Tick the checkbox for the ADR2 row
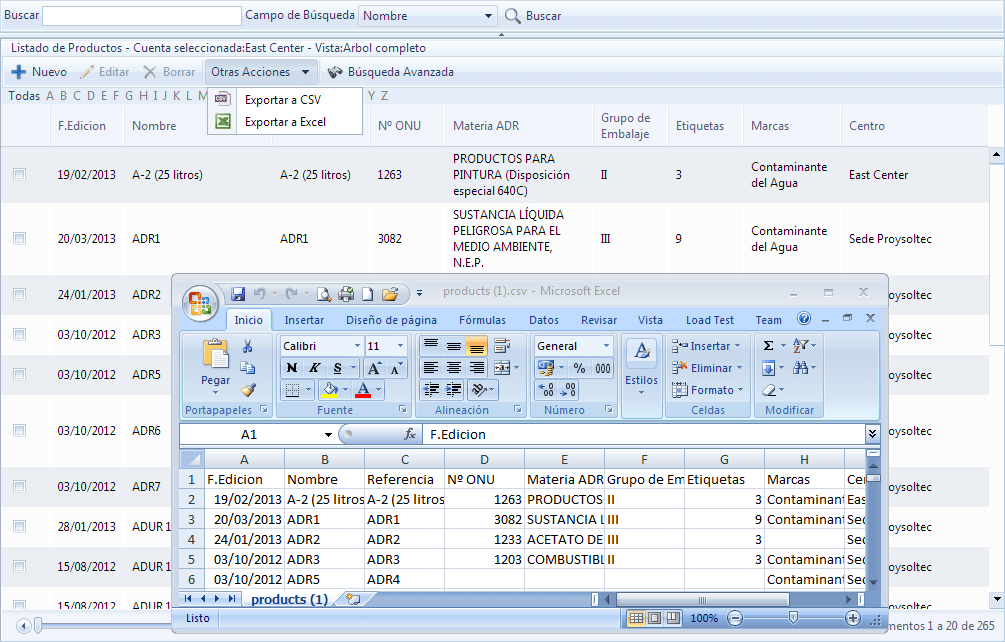The width and height of the screenshot is (1005, 642). click(x=20, y=294)
